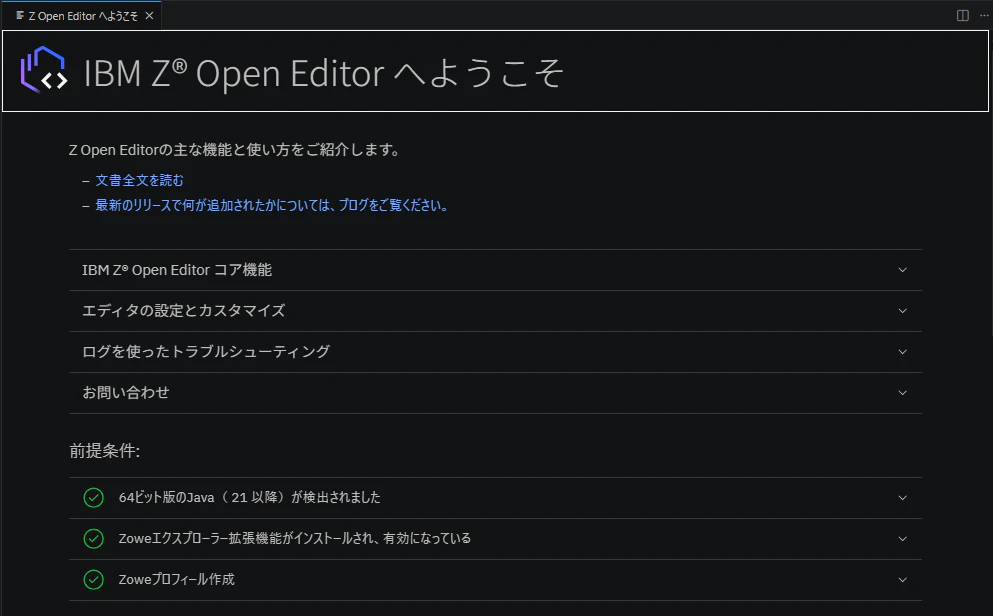Screen dimensions: 993x616
Task: Click the 前提条件: heading text
Action: tap(104, 451)
